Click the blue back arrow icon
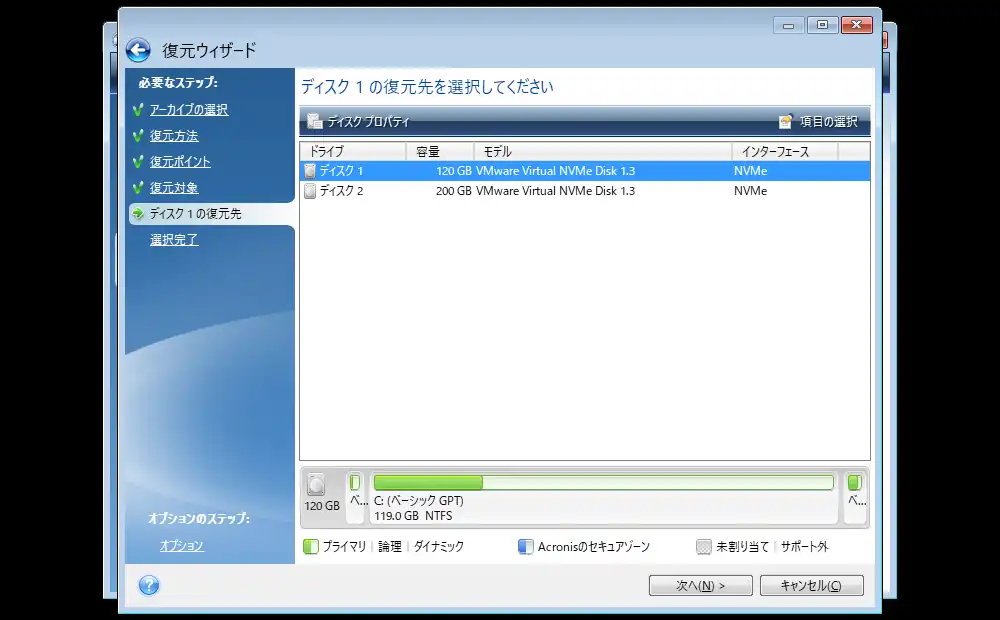Image resolution: width=1000 pixels, height=620 pixels. tap(138, 50)
